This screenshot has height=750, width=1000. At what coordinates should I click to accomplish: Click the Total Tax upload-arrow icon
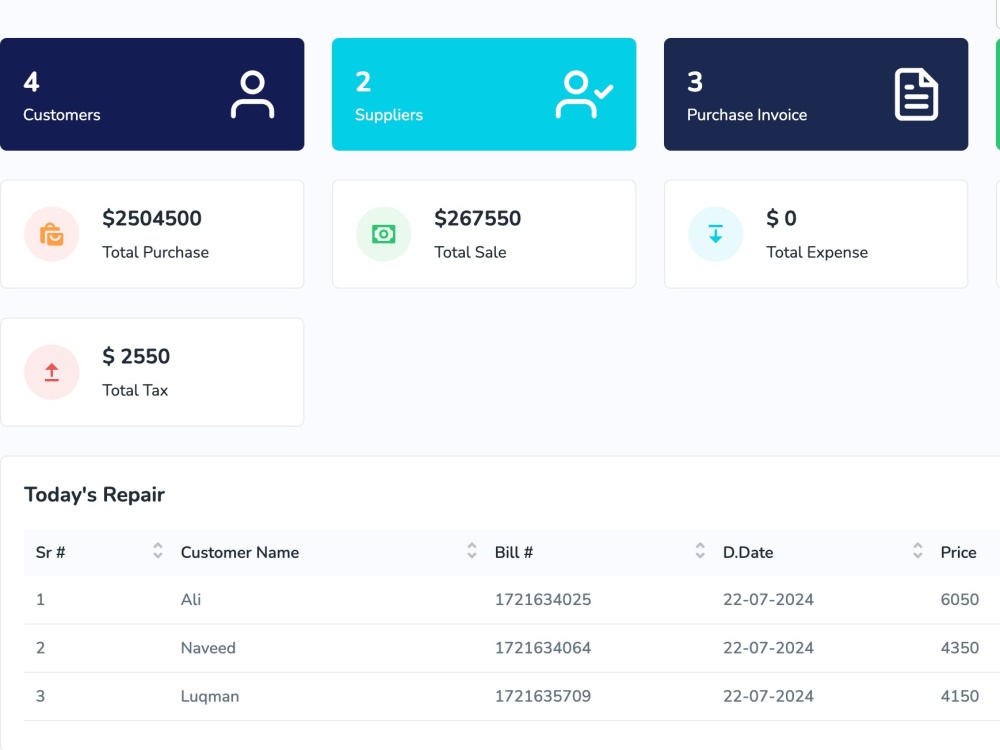click(x=52, y=372)
